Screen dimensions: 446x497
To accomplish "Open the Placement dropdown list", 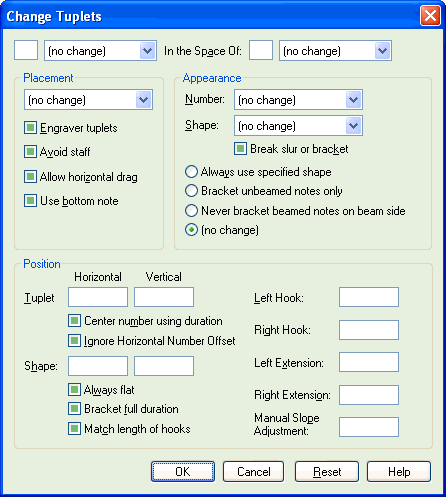I will pyautogui.click(x=88, y=99).
